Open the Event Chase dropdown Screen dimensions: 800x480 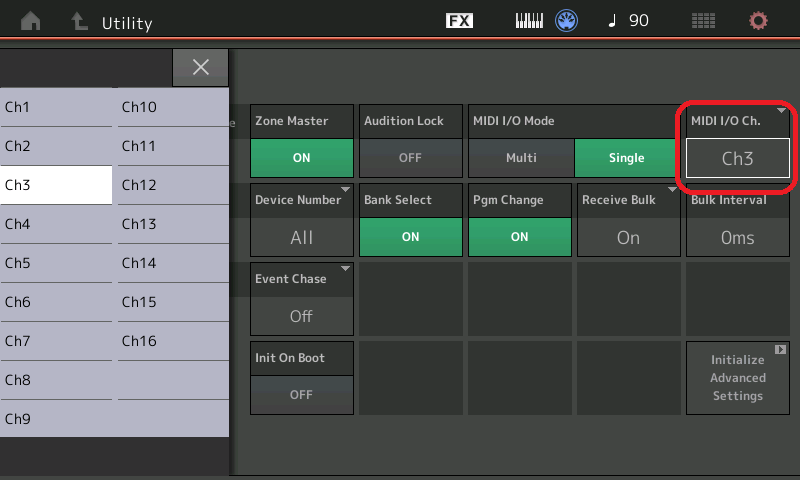pos(301,316)
